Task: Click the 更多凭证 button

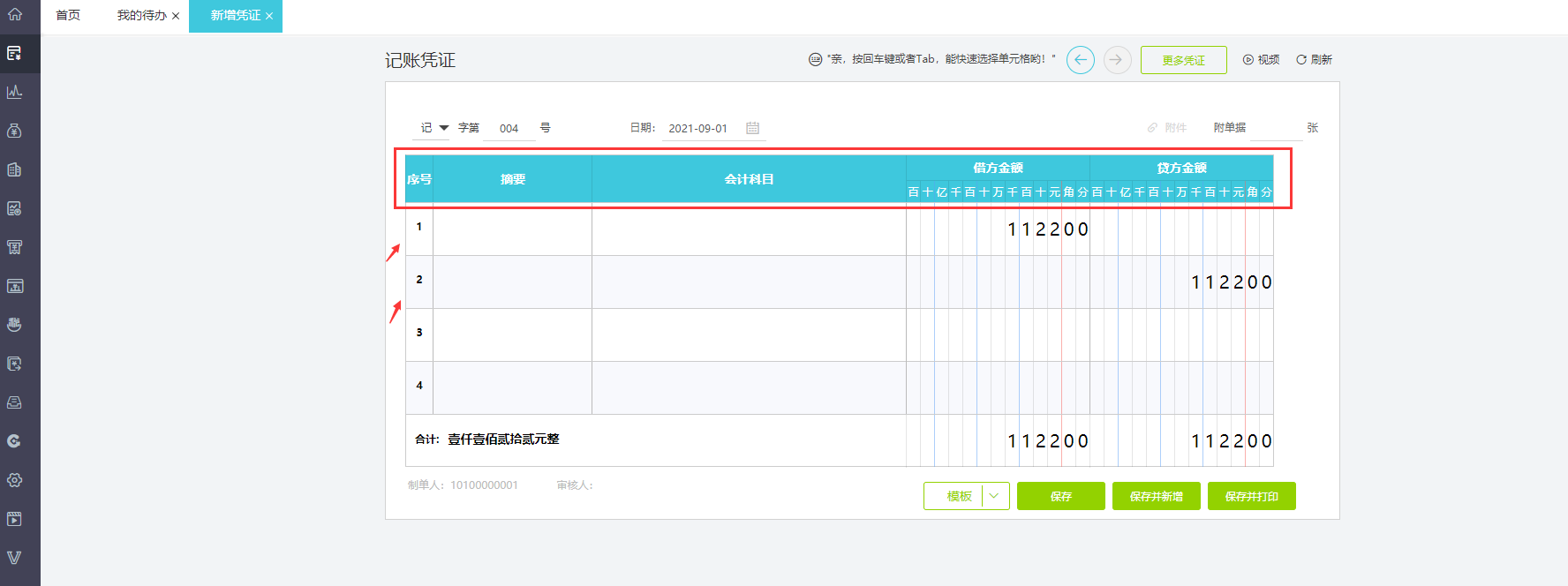Action: pos(1183,60)
